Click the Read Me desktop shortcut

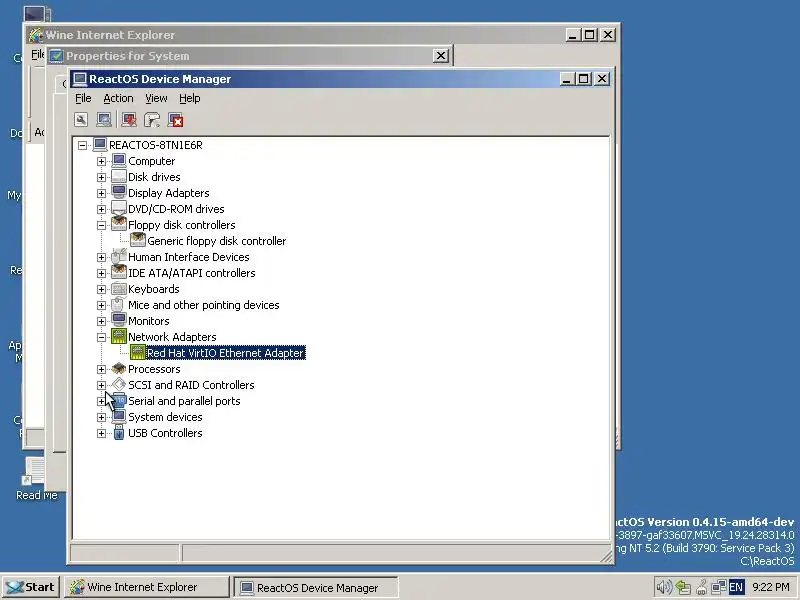coord(36,478)
